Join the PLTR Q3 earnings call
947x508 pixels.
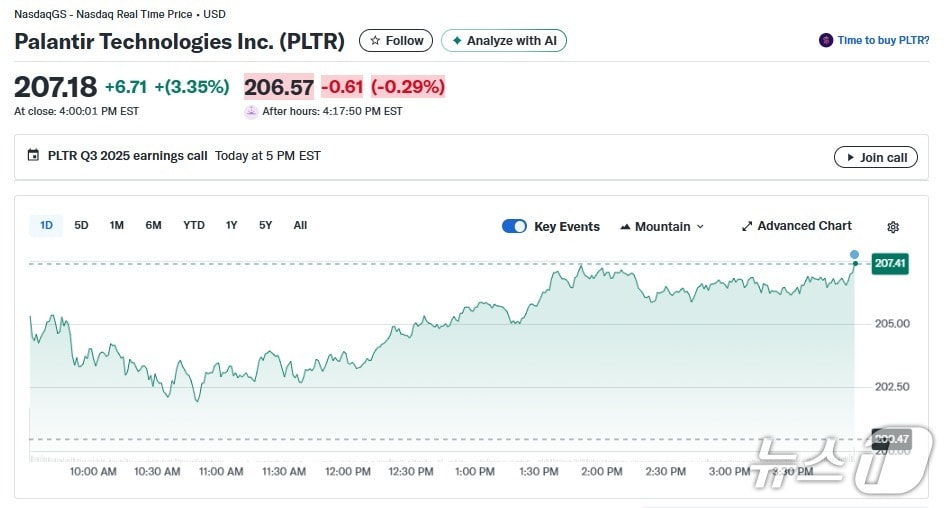875,157
